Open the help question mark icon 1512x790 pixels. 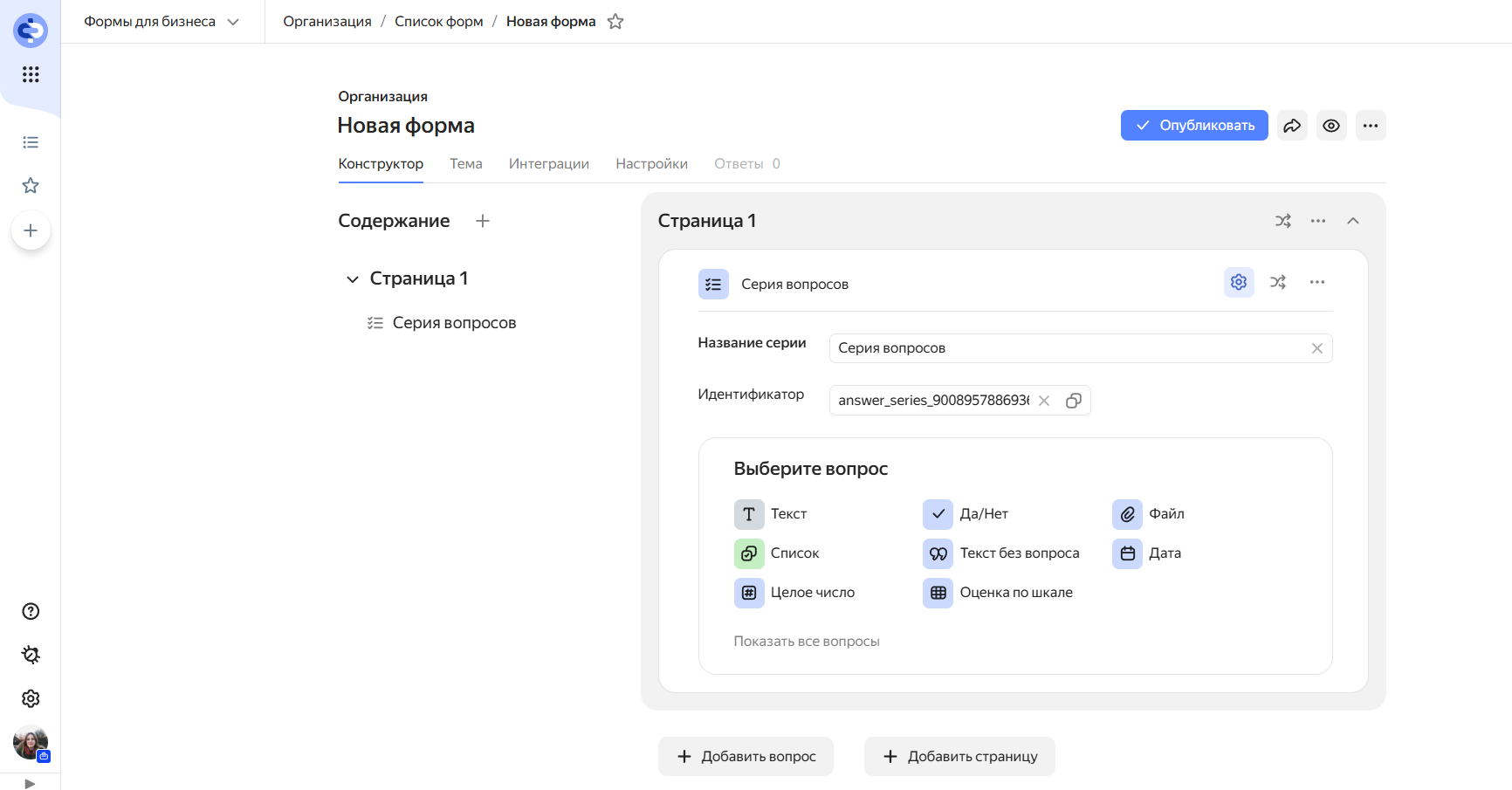pos(31,611)
